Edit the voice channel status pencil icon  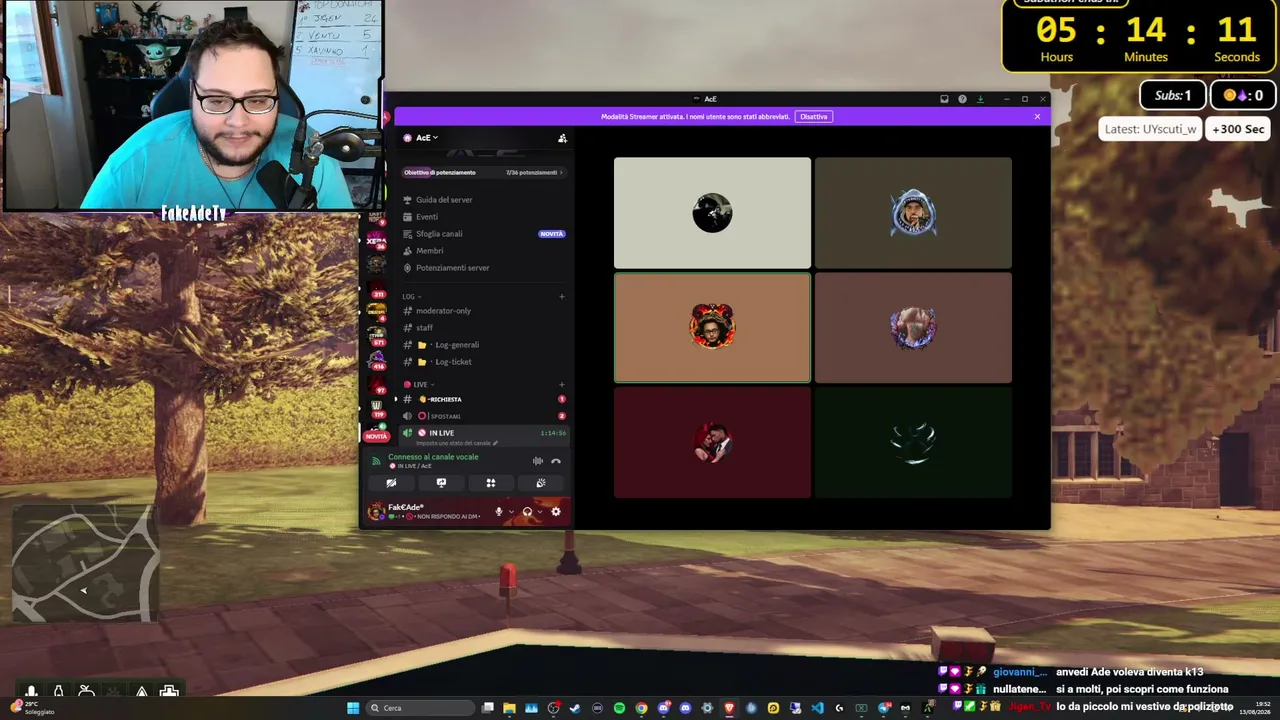pyautogui.click(x=495, y=443)
